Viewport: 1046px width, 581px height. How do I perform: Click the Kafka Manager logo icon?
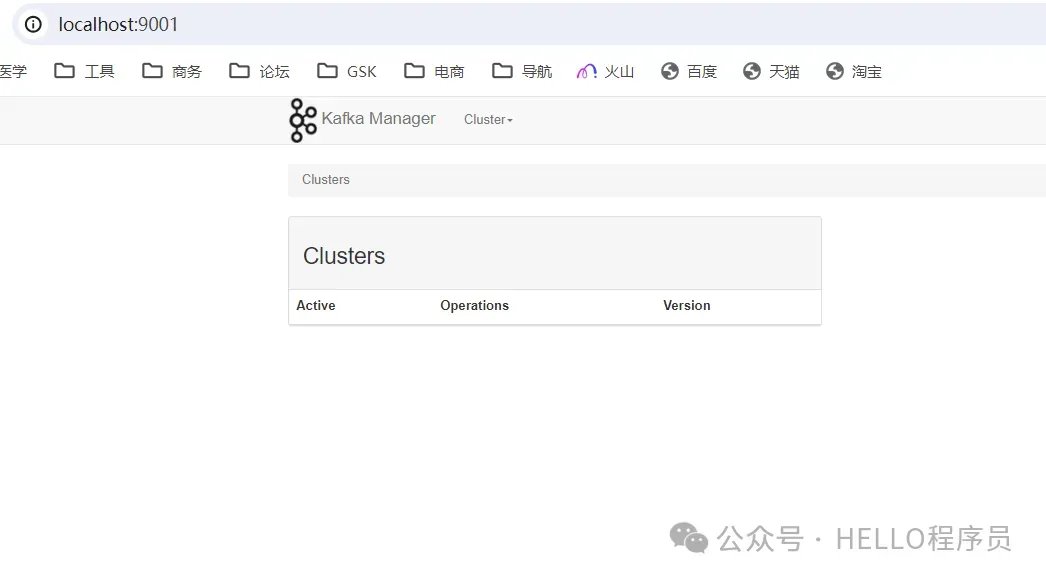(303, 120)
